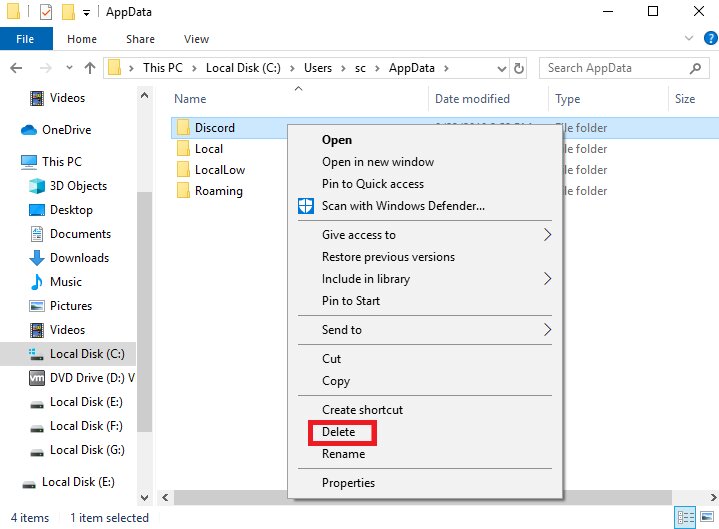719x529 pixels.
Task: Click the Search AppData input field
Action: click(x=624, y=68)
